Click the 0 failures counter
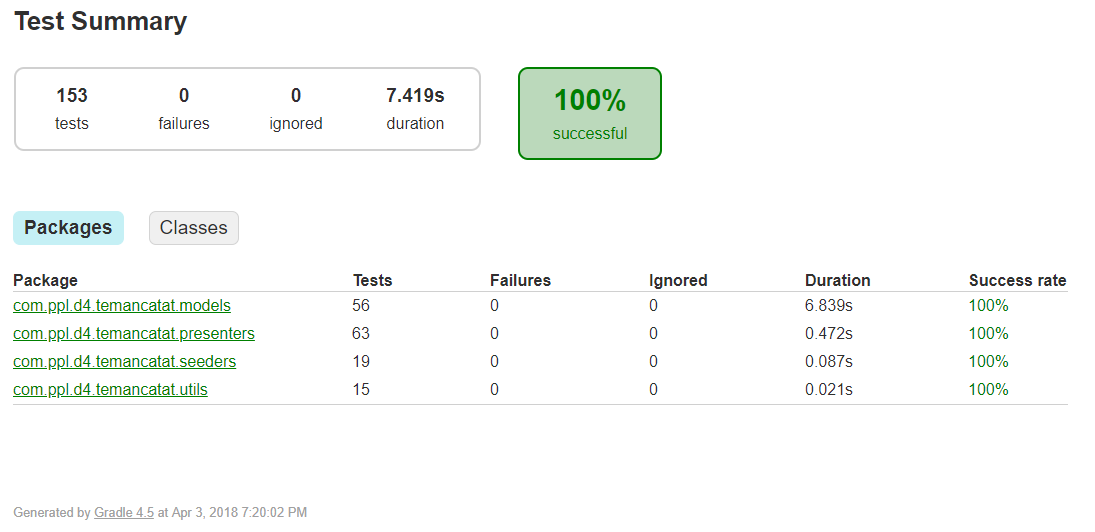This screenshot has width=1095, height=532. click(184, 109)
